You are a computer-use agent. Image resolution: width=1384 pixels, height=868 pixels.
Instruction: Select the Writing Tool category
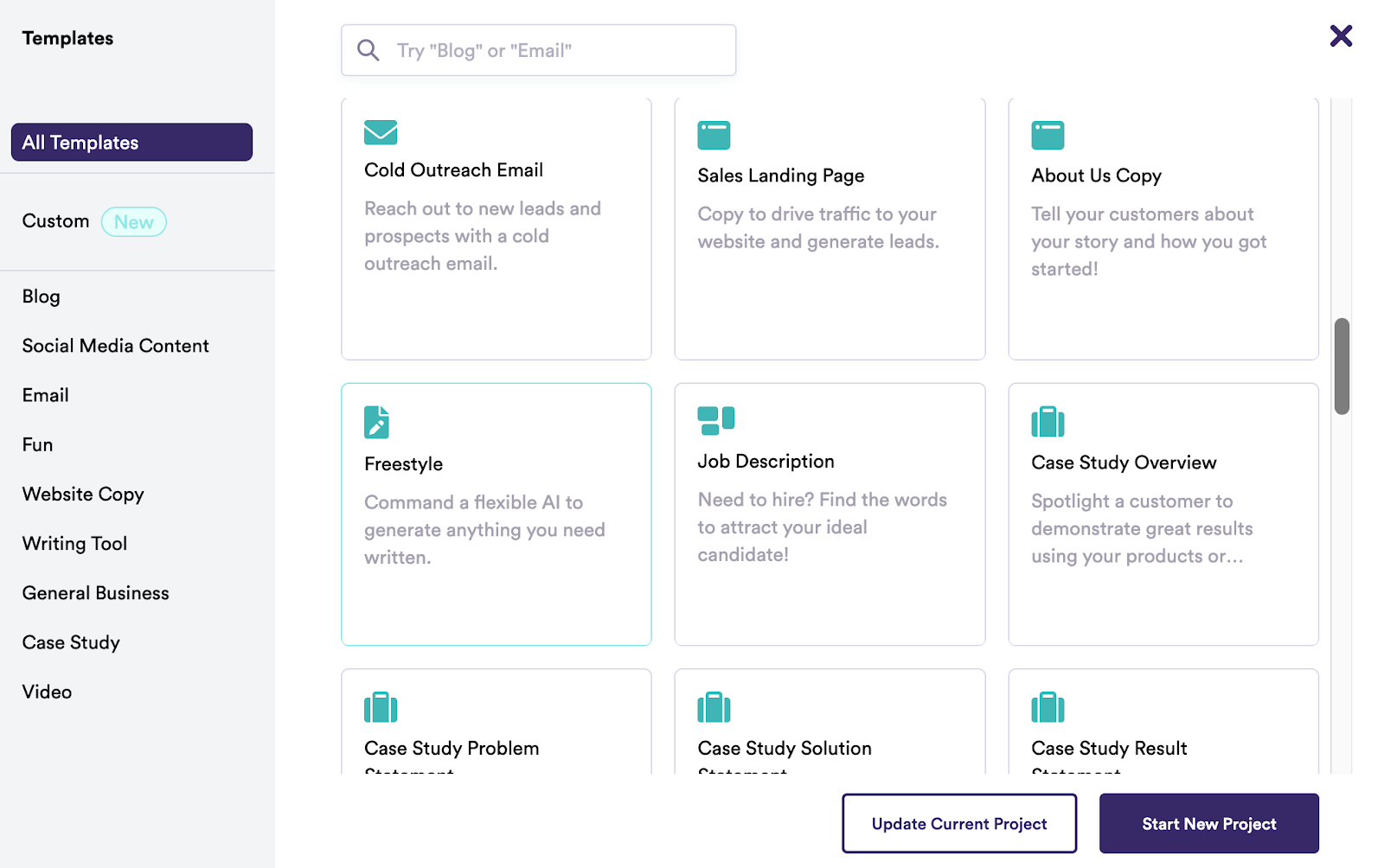pyautogui.click(x=75, y=544)
